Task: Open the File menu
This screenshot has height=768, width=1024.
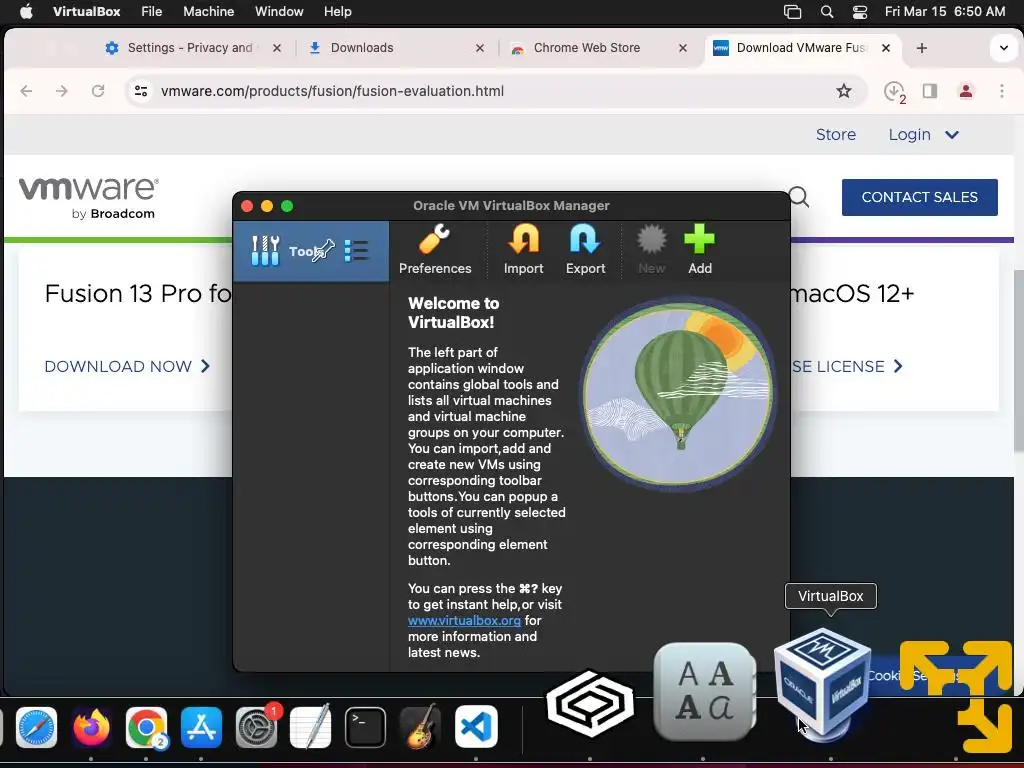Action: [152, 11]
